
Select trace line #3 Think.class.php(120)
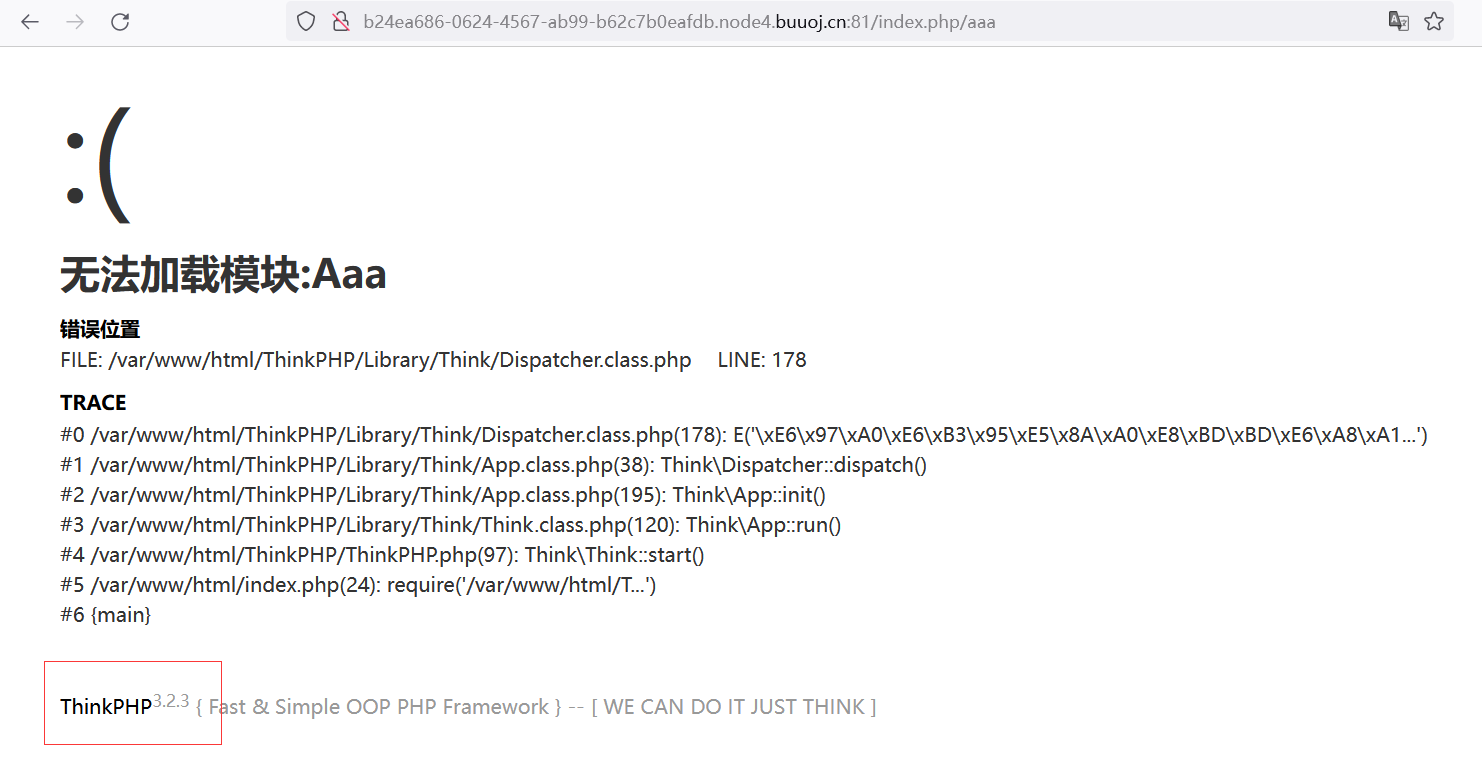click(x=451, y=525)
